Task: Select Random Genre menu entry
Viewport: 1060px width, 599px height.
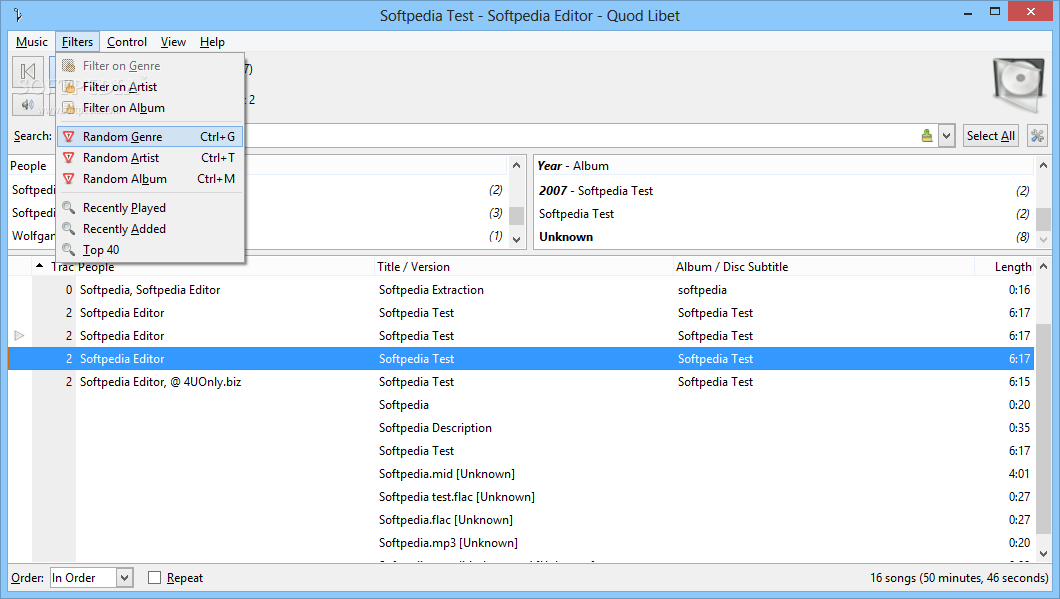Action: [x=150, y=137]
